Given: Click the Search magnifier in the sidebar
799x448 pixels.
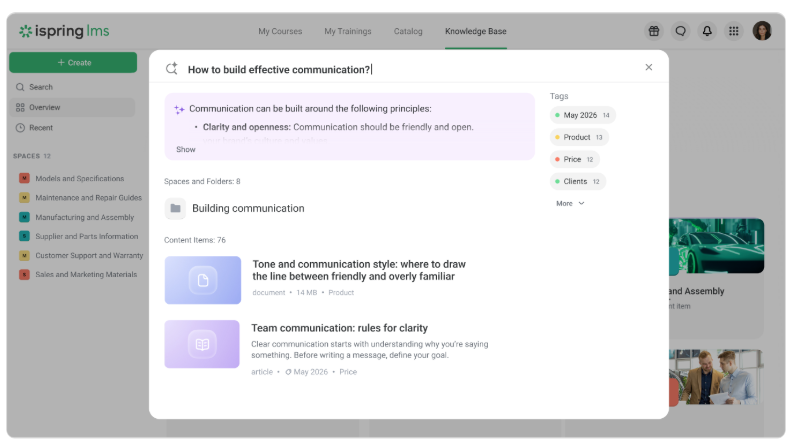Looking at the screenshot, I should click(20, 87).
